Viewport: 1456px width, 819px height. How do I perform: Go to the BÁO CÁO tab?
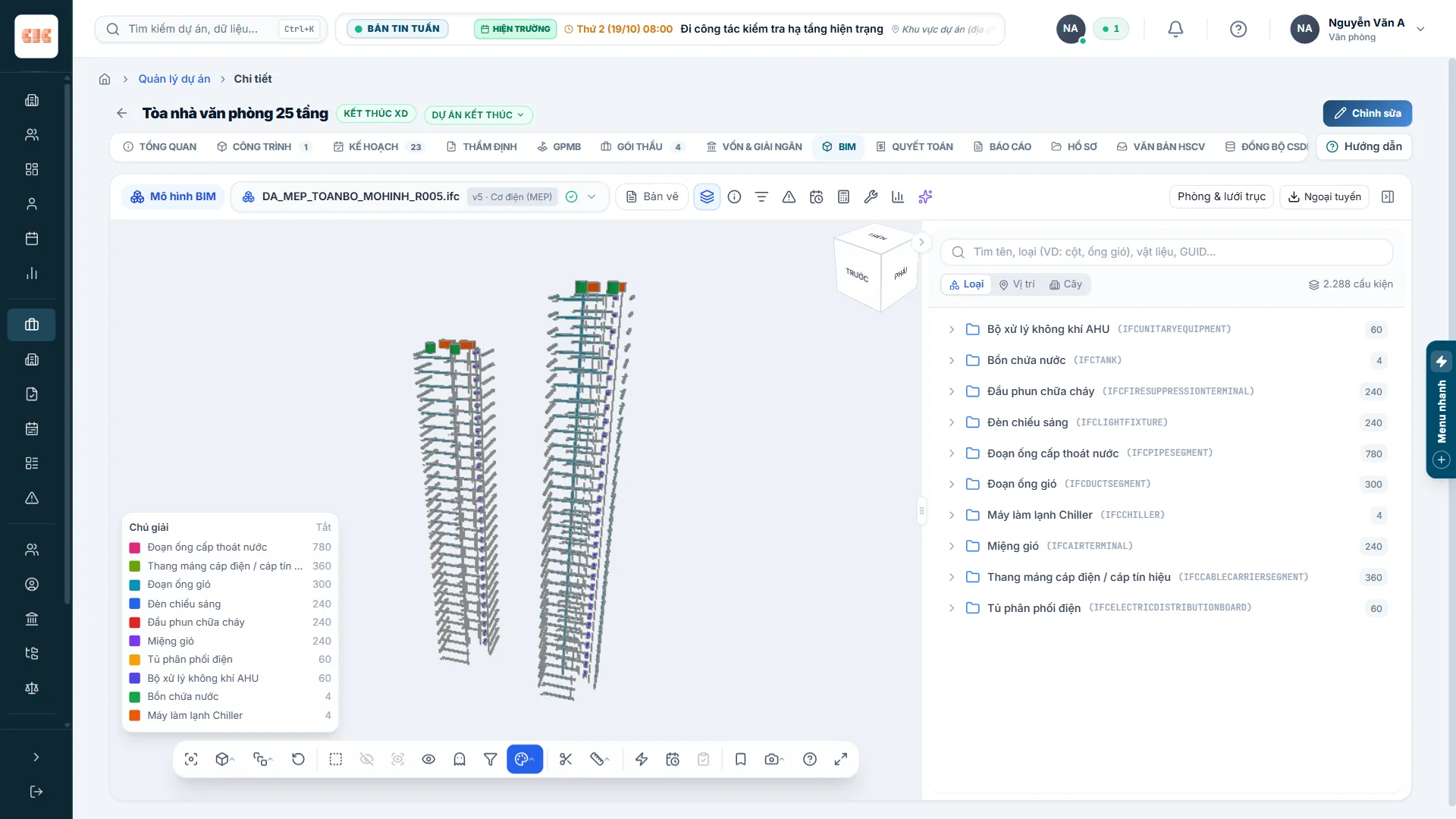pos(1003,147)
